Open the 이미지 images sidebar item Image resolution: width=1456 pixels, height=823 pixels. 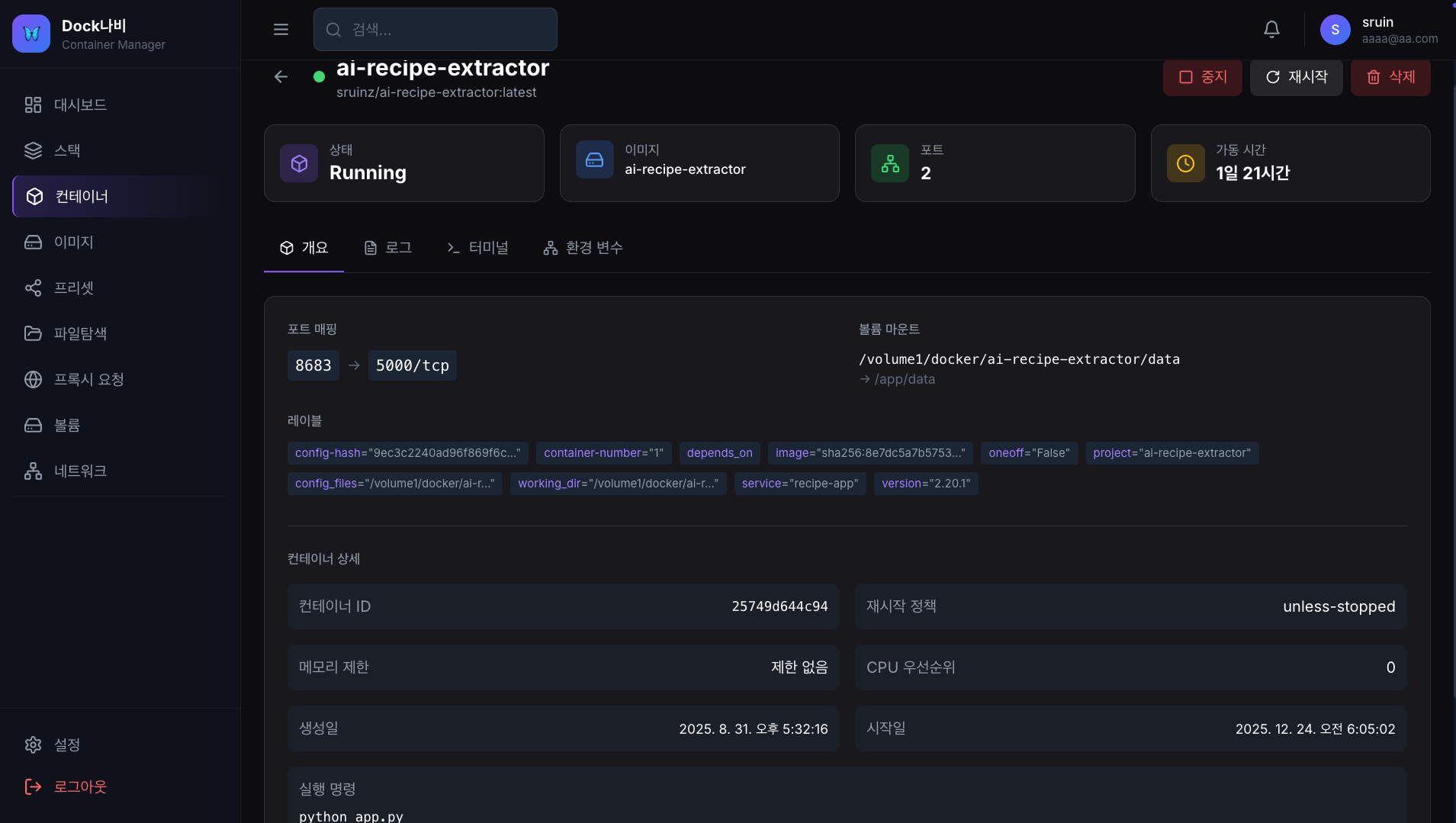click(73, 242)
